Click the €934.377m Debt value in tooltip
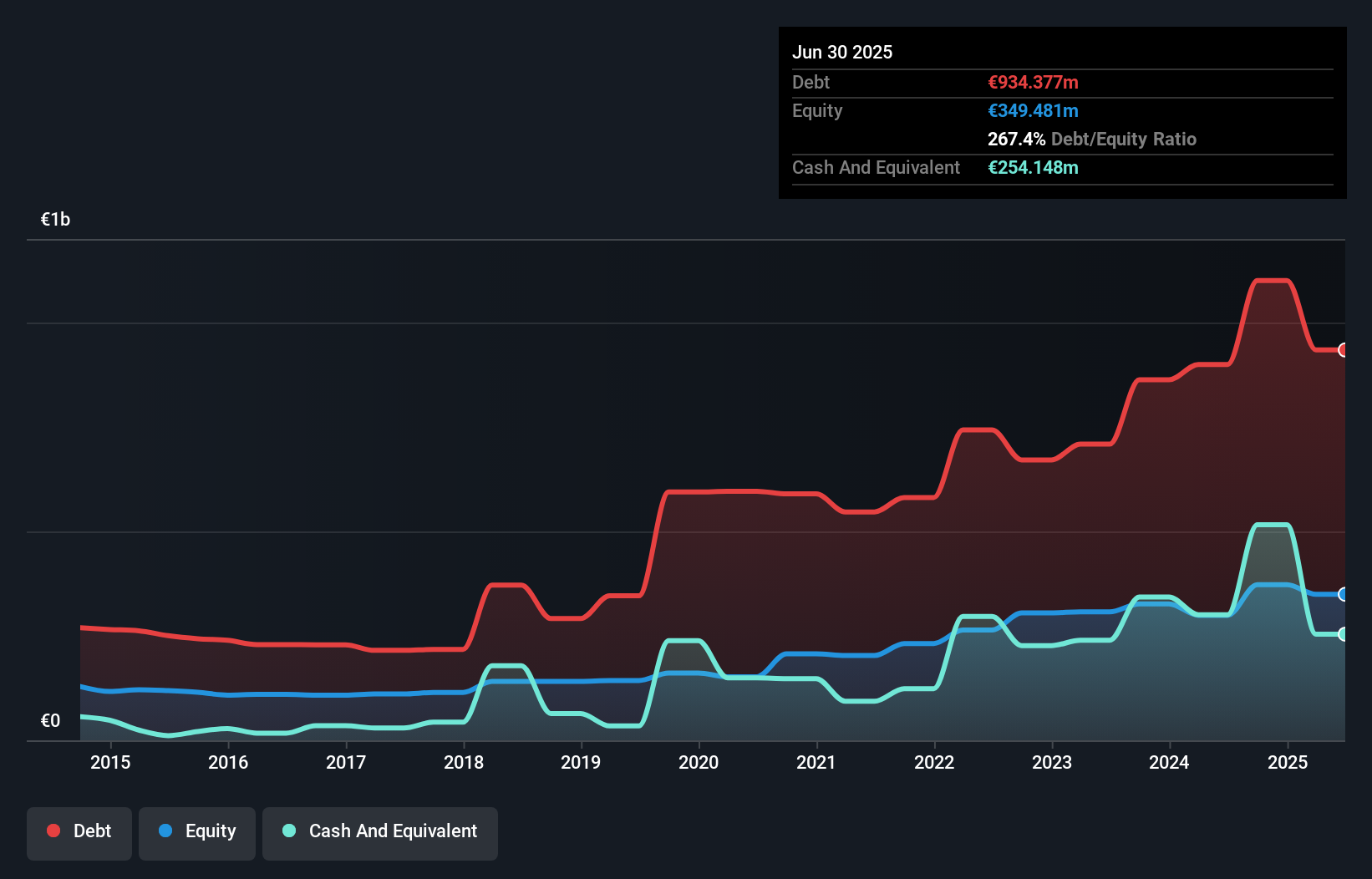 pos(1033,82)
